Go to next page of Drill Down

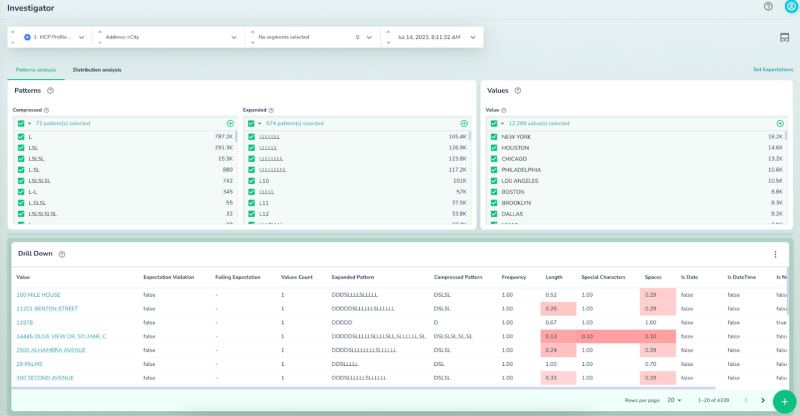click(x=762, y=400)
